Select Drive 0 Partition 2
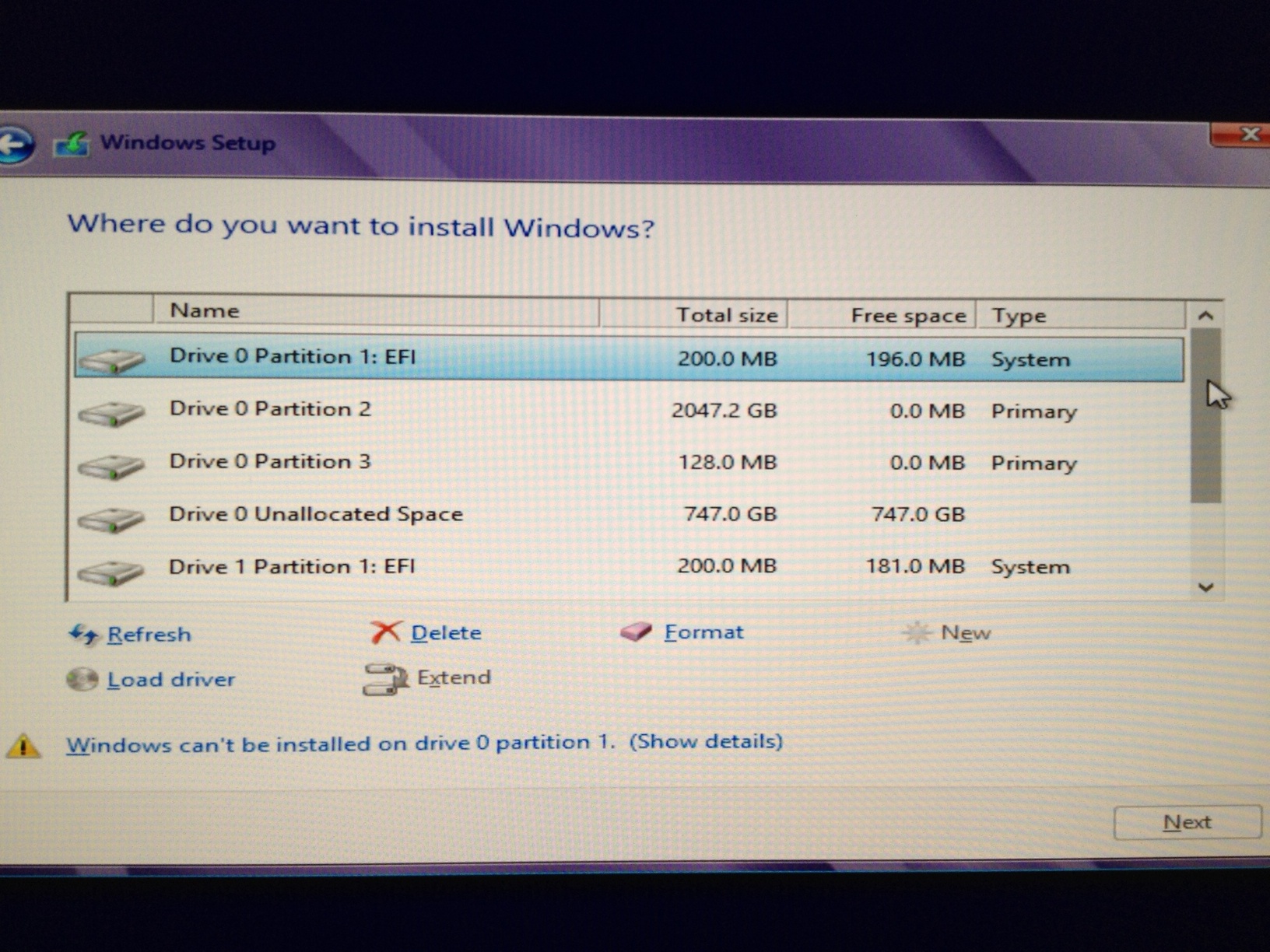 629,411
